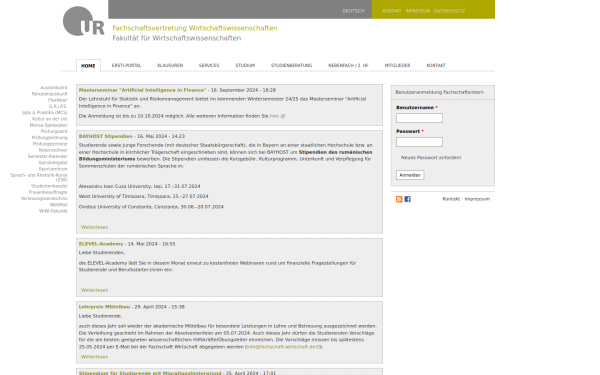The image size is (600, 375).
Task: Open Semester-Kalender sidebar link
Action: point(47,156)
